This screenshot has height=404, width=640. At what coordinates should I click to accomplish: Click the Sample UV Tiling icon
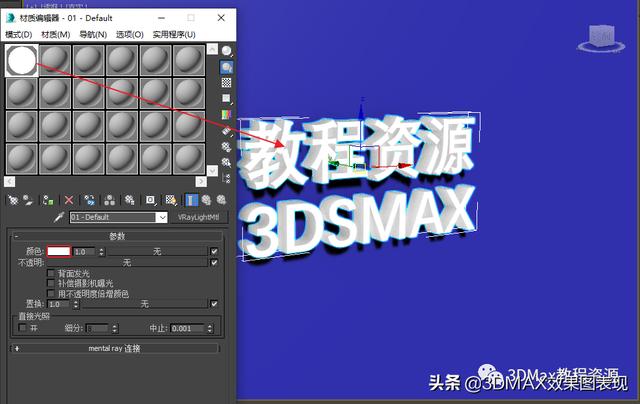tap(227, 99)
